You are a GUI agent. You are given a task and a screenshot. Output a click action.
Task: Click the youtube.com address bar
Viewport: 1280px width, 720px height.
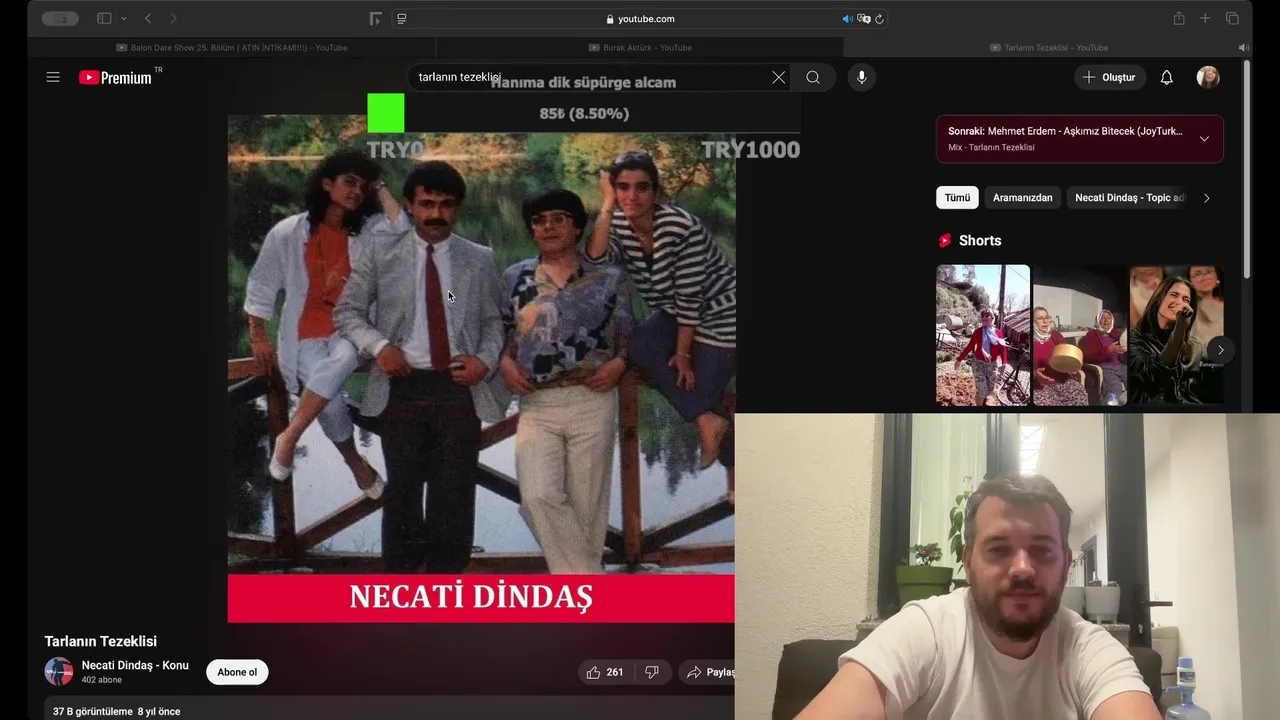pyautogui.click(x=640, y=18)
